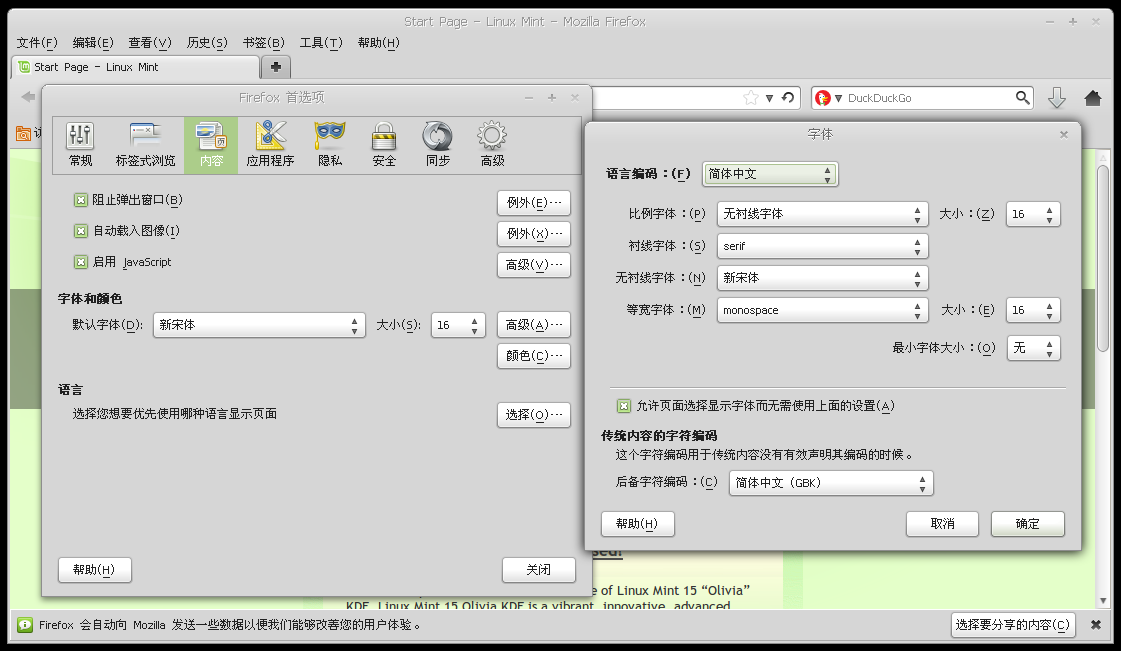The height and width of the screenshot is (651, 1121).
Task: Click 高级(V) button for JavaScript
Action: 534,265
